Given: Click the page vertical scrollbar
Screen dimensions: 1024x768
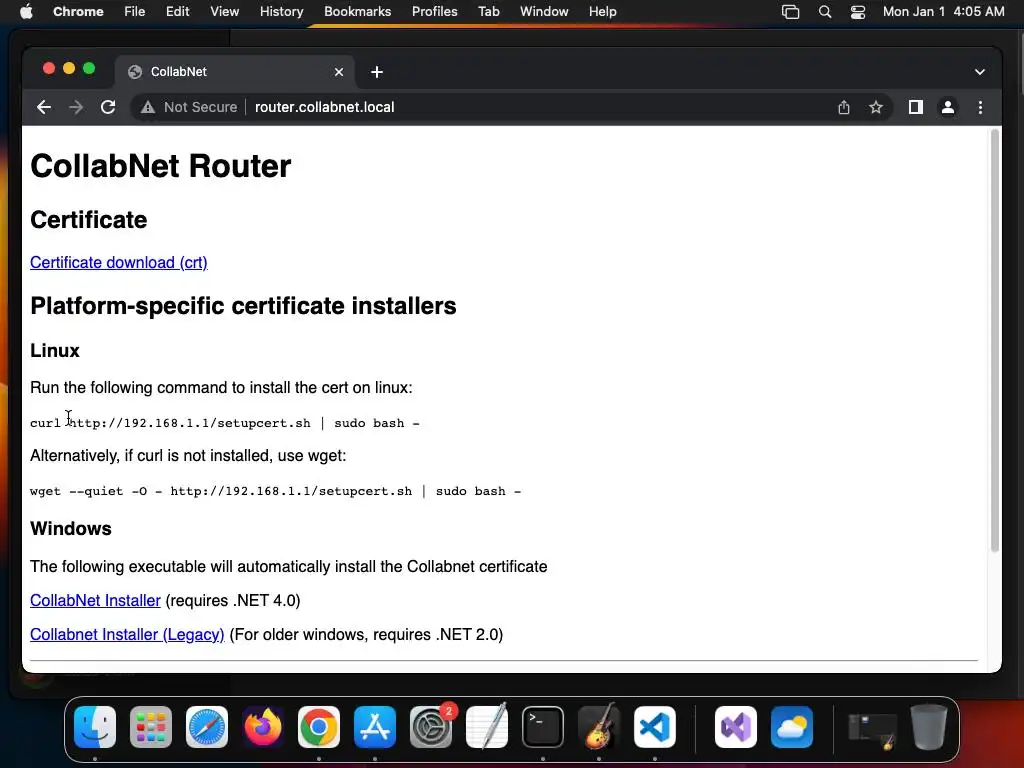Looking at the screenshot, I should pyautogui.click(x=995, y=341).
